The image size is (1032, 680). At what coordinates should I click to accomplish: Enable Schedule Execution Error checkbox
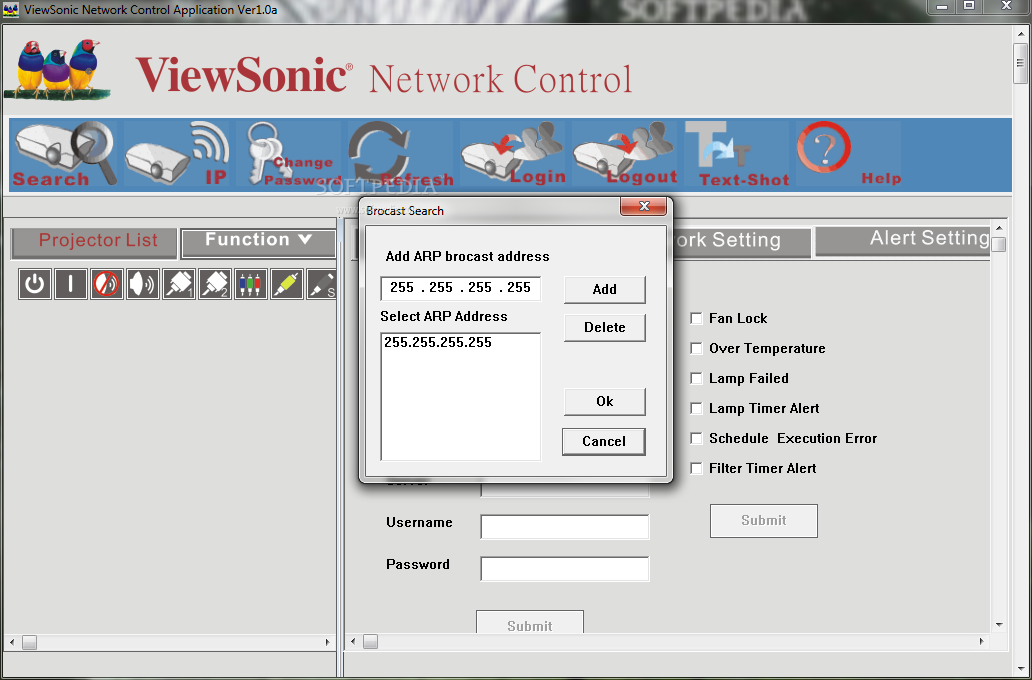(x=696, y=438)
